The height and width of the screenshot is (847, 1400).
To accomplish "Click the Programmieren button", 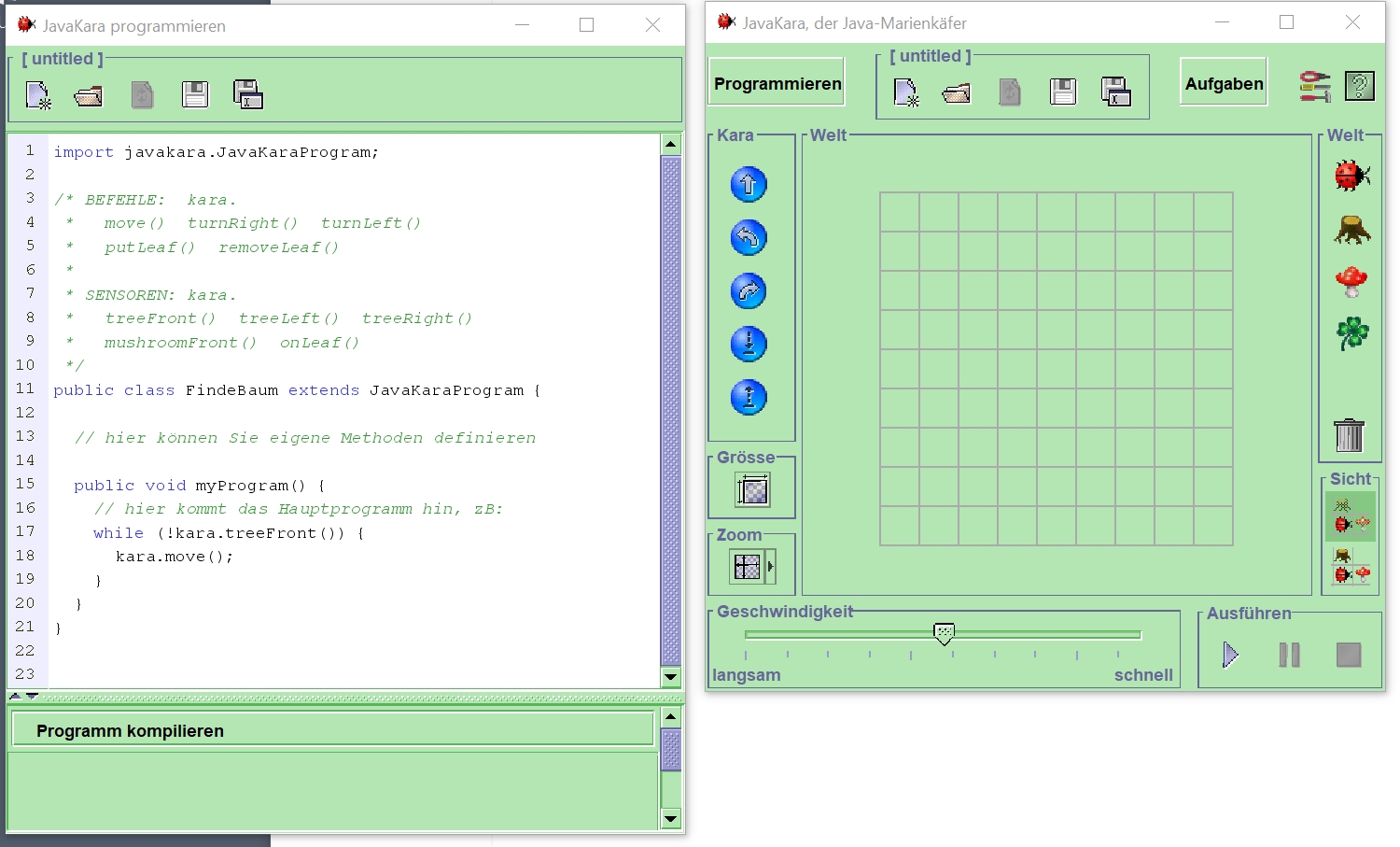I will point(777,83).
